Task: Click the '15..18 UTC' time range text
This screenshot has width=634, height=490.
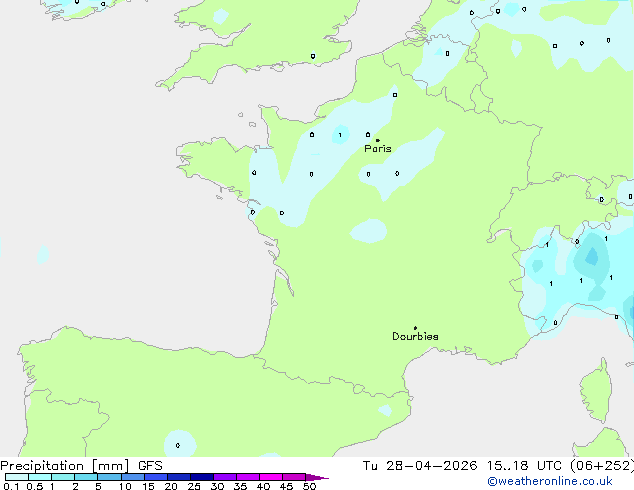Action: 524,466
